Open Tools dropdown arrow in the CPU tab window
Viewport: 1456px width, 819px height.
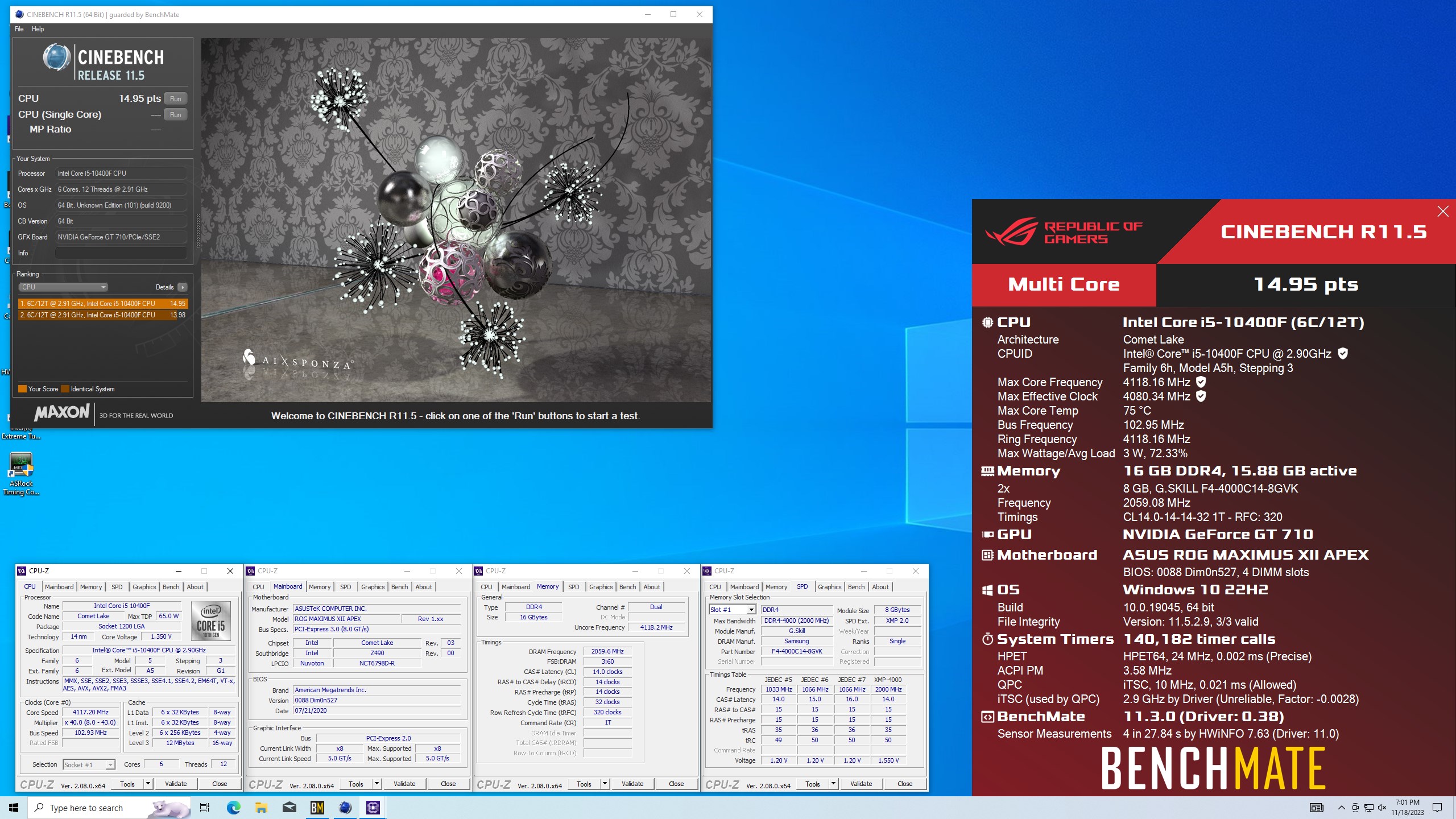[148, 784]
